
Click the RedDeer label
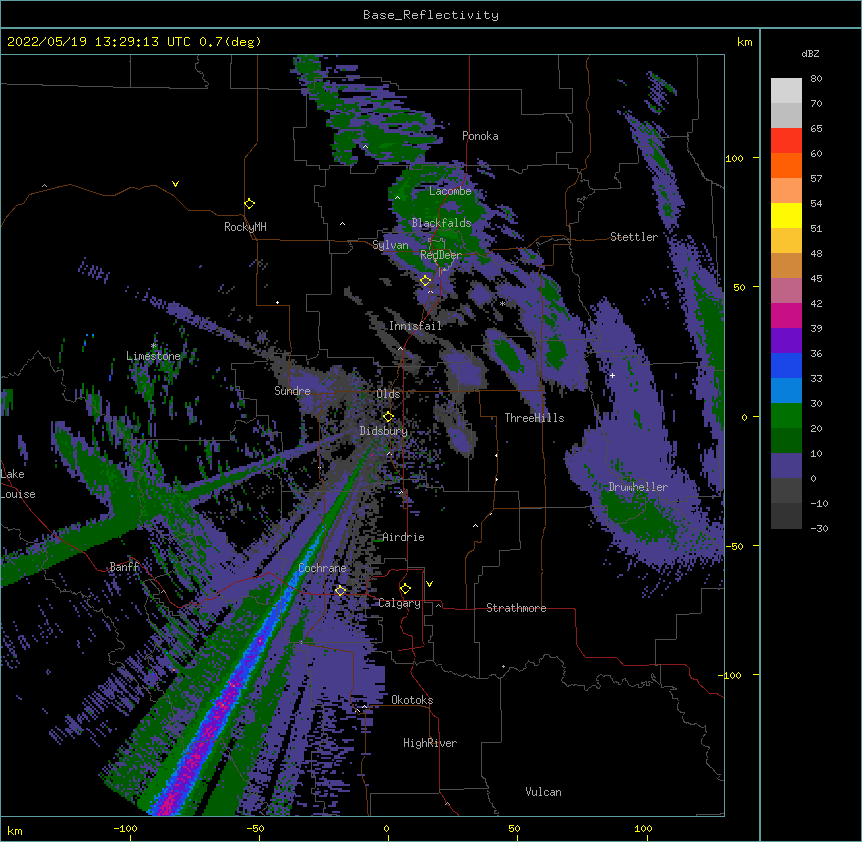click(441, 255)
